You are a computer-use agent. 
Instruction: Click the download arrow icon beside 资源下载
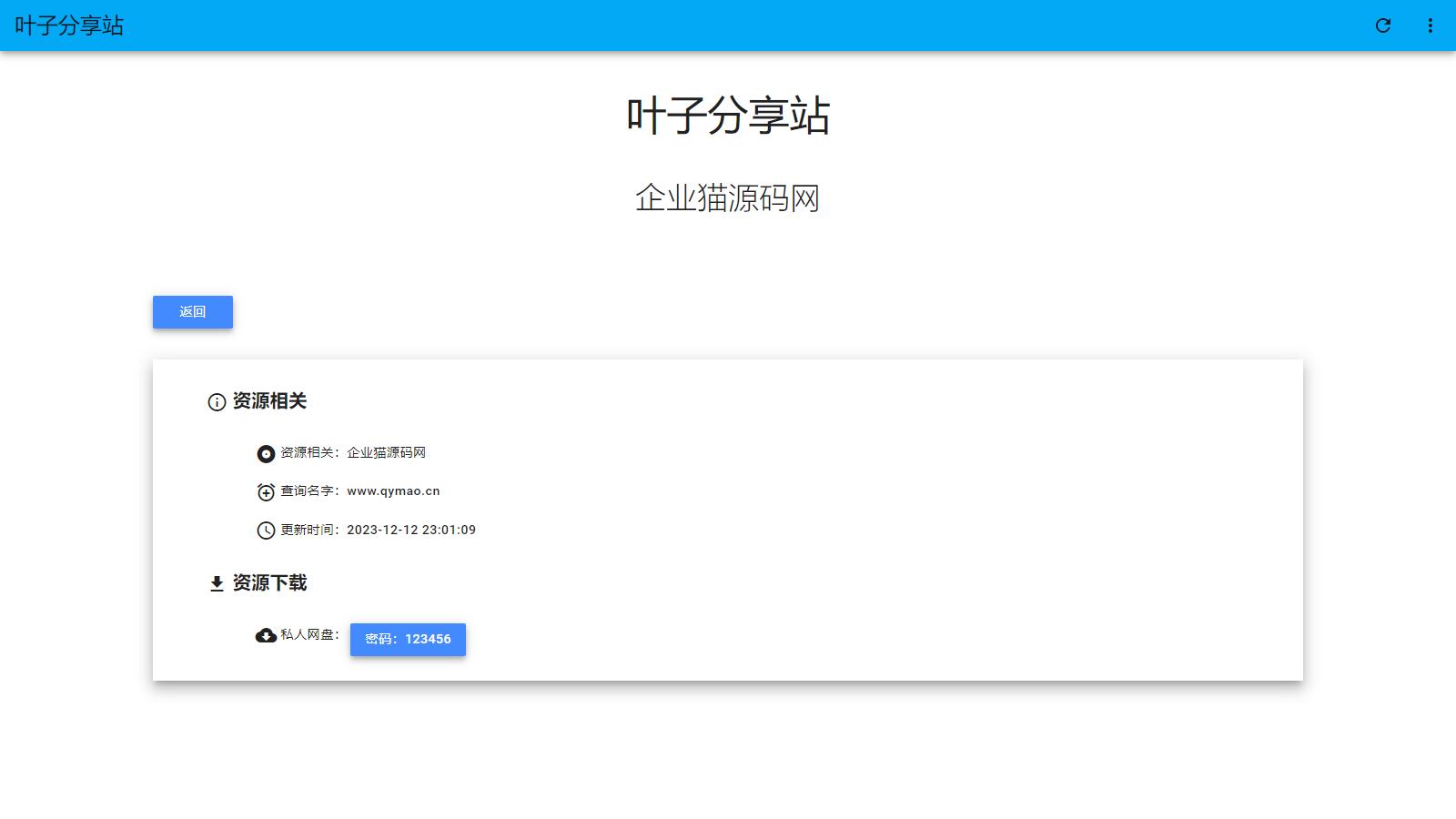click(217, 583)
